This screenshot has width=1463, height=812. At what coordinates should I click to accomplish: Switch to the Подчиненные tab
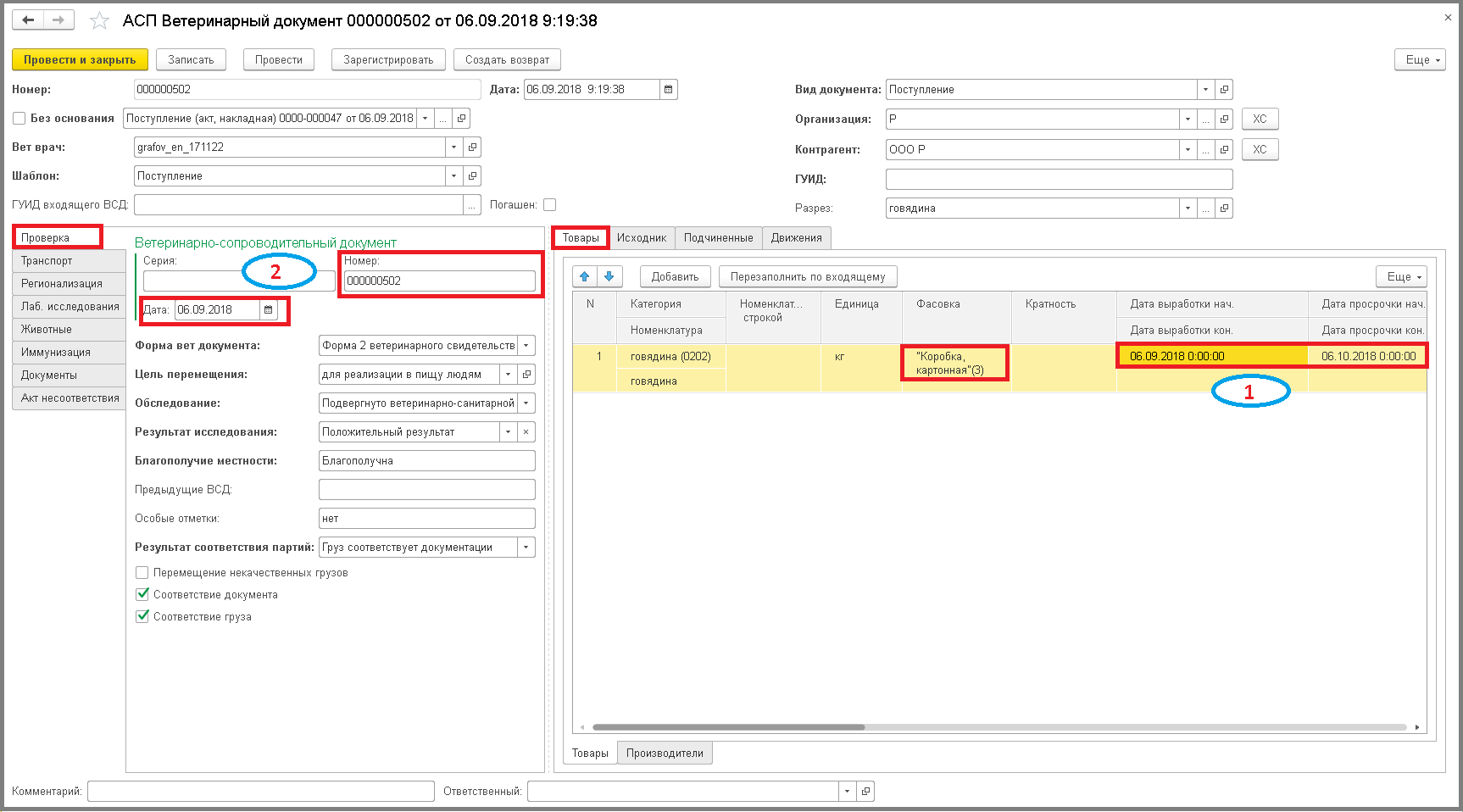click(719, 238)
